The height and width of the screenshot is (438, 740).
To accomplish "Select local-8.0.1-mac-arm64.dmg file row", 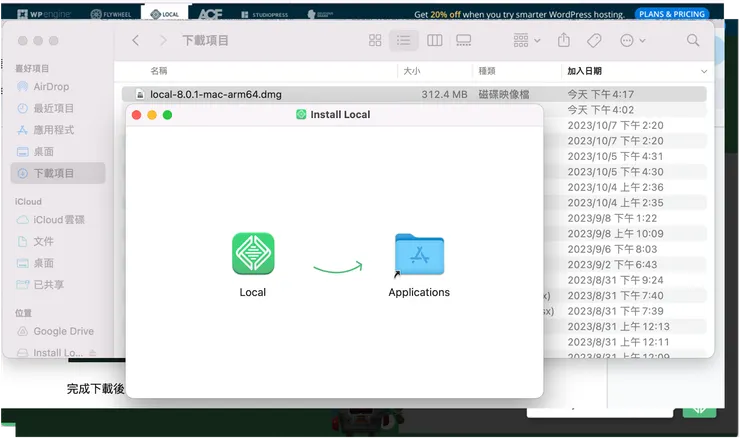I will (414, 94).
